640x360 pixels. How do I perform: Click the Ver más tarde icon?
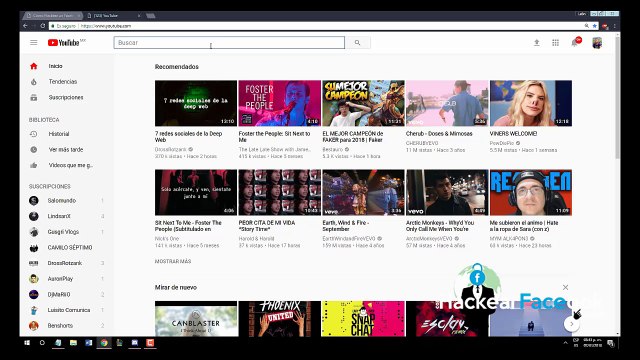click(33, 150)
